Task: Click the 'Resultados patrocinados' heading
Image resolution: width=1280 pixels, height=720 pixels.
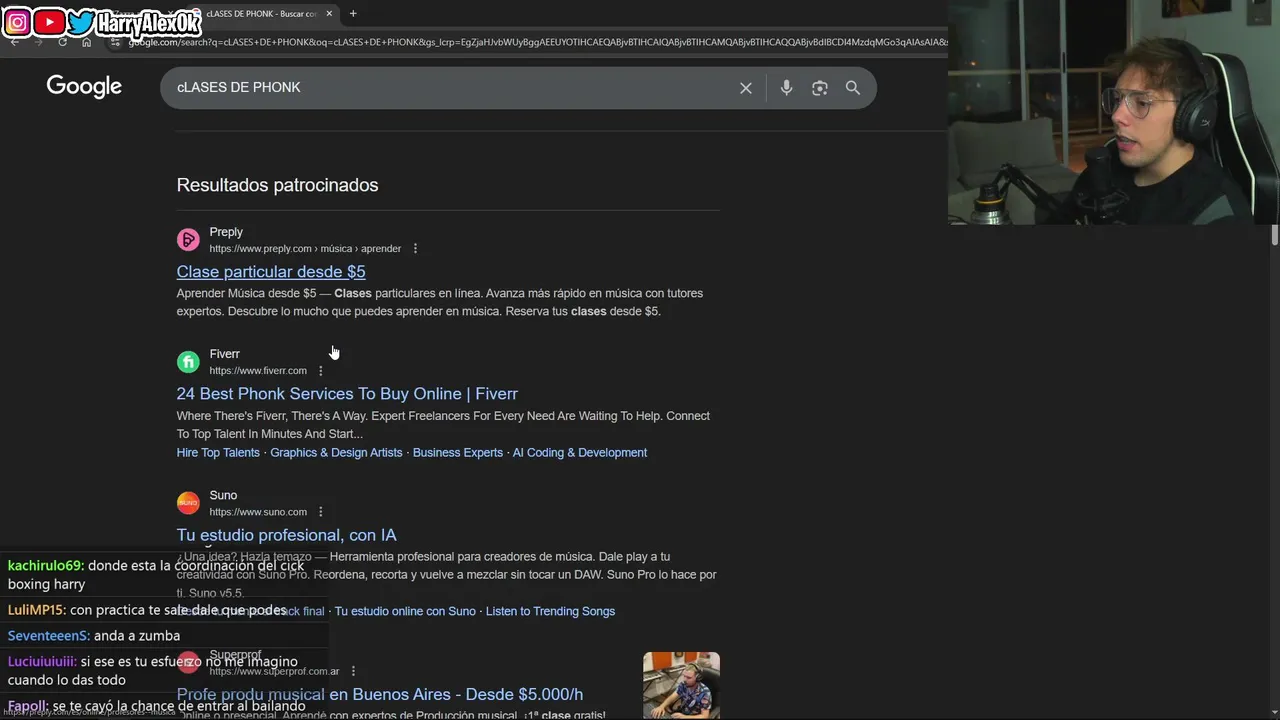Action: pos(278,185)
